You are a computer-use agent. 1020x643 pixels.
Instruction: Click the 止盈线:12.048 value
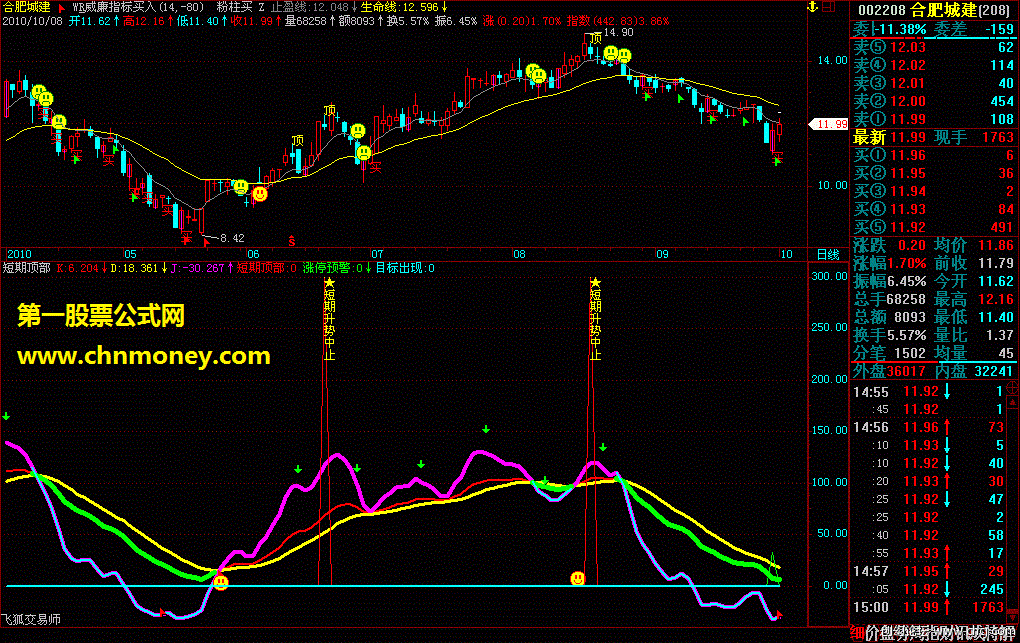point(310,7)
